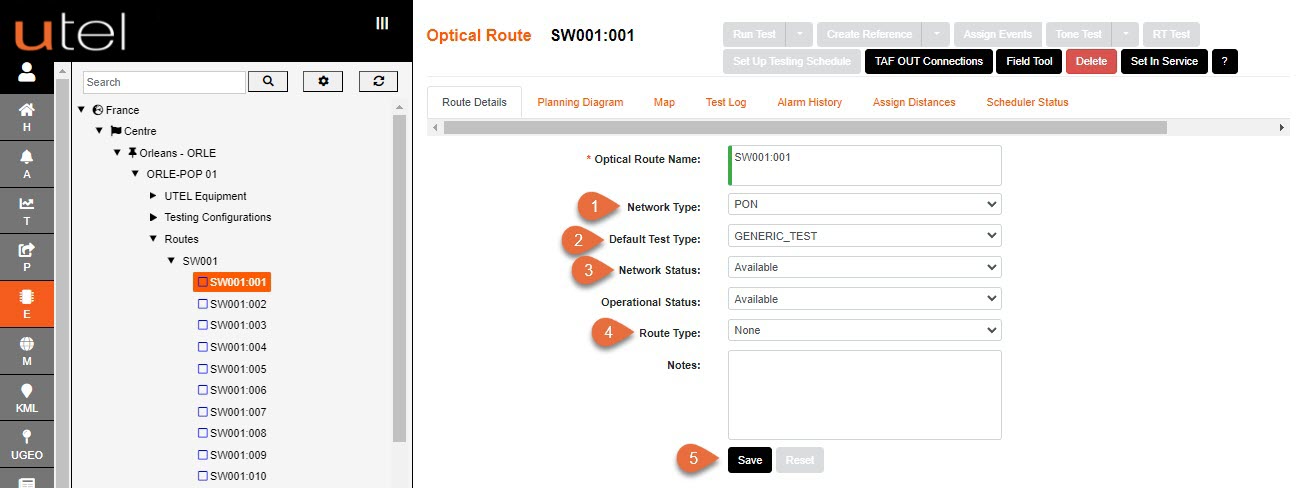Select the SW001:010 route checkbox icon
This screenshot has width=1300, height=488.
(x=204, y=476)
